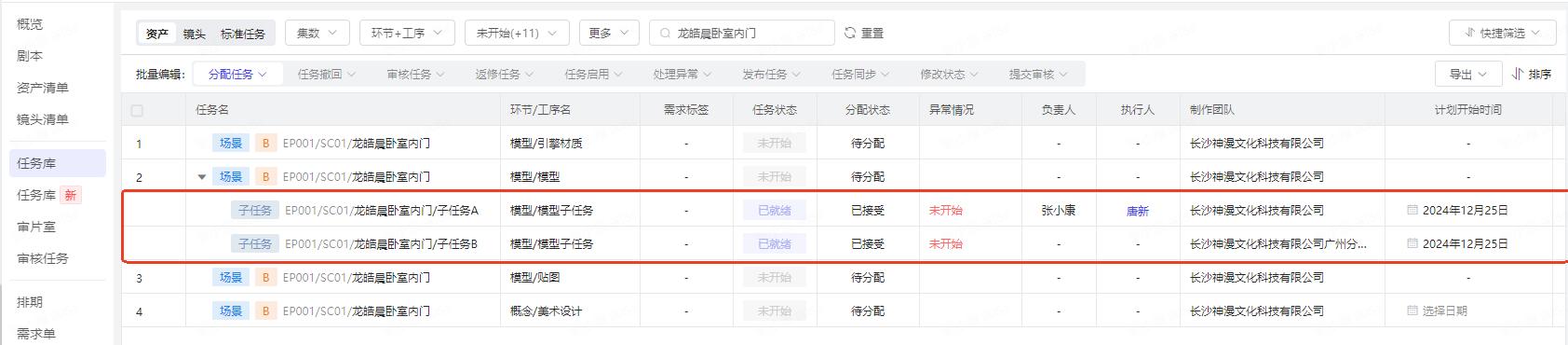Collapse row 2 tree expander triangle
The image size is (1568, 345).
click(x=201, y=177)
